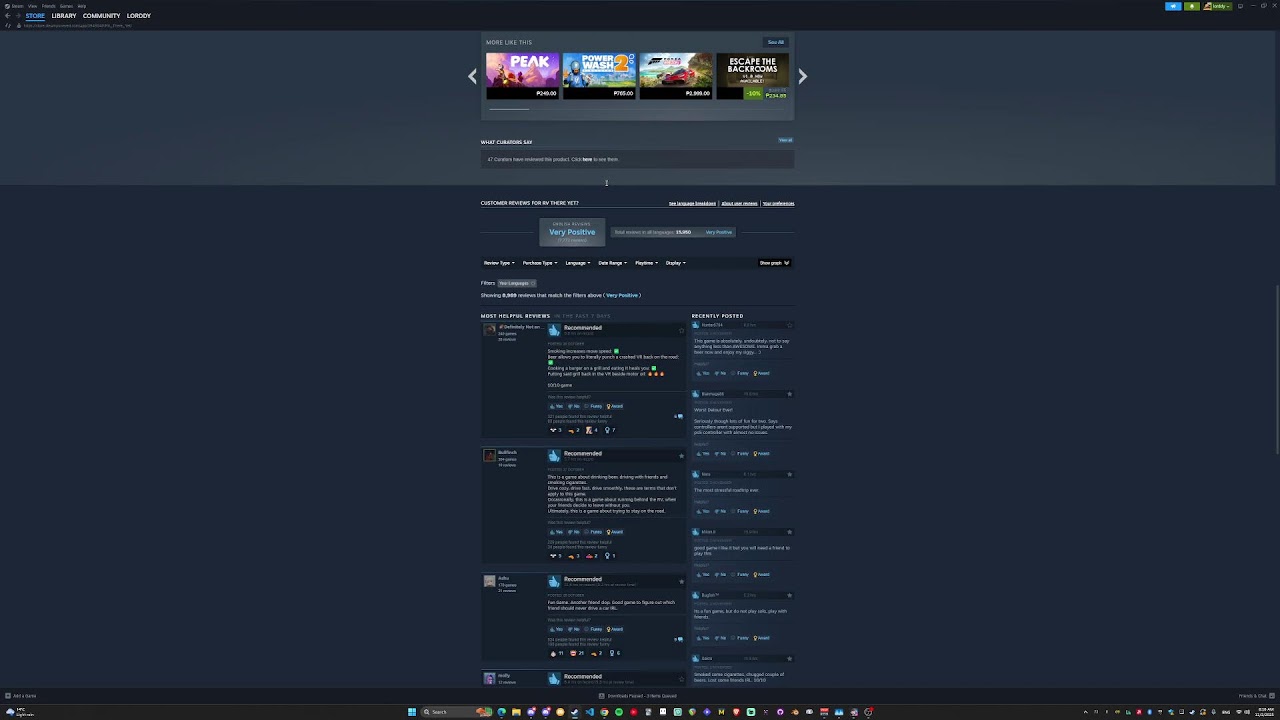The width and height of the screenshot is (1280, 720).
Task: Vote No on Definitely Not an... review
Action: (x=574, y=406)
